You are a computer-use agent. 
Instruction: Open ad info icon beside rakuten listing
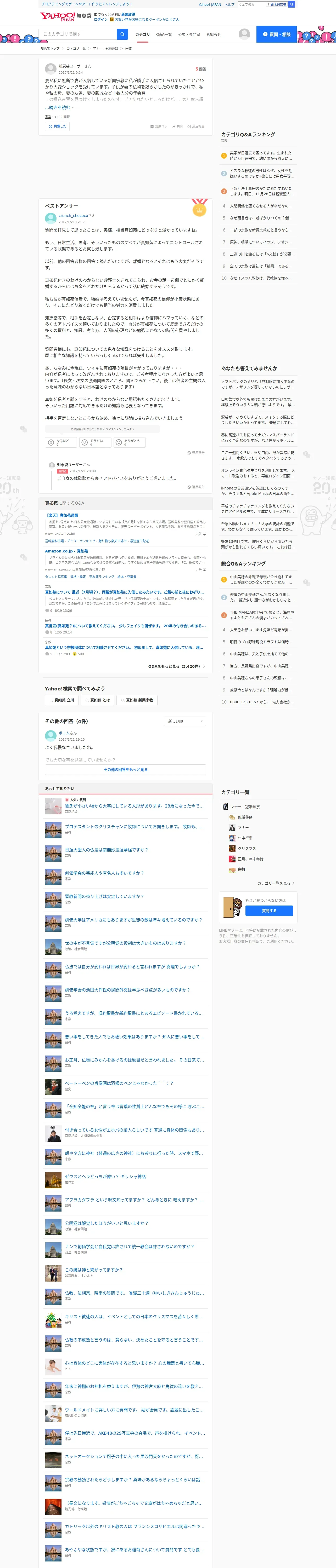coord(204,534)
